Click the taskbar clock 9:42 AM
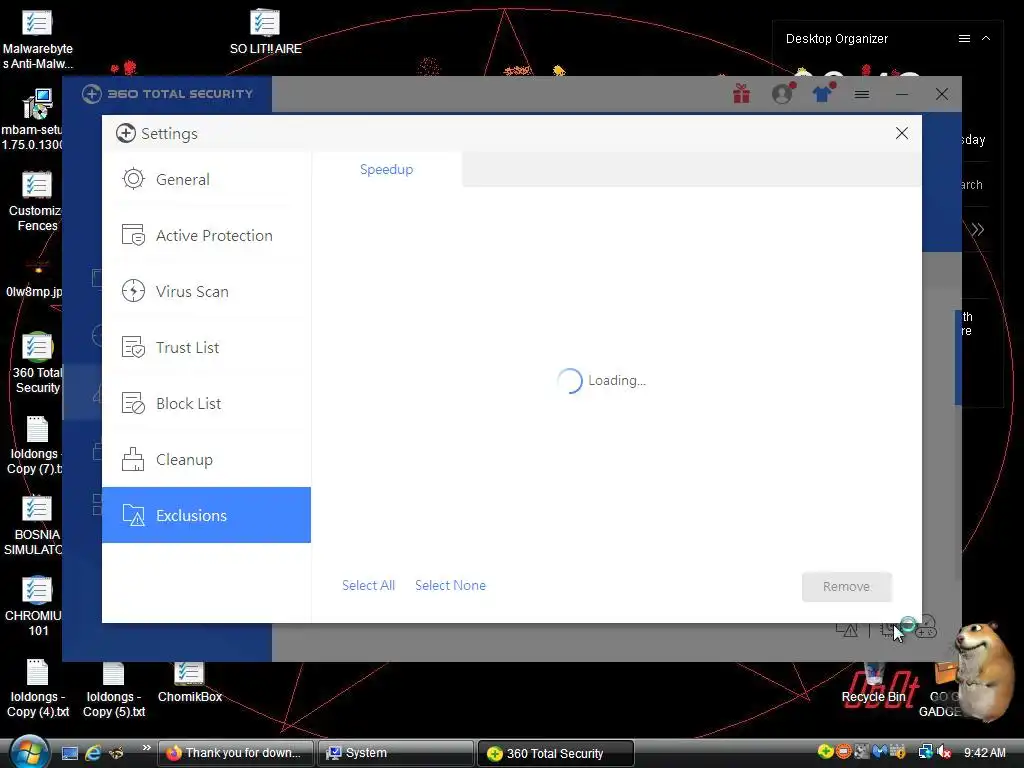 (x=985, y=753)
